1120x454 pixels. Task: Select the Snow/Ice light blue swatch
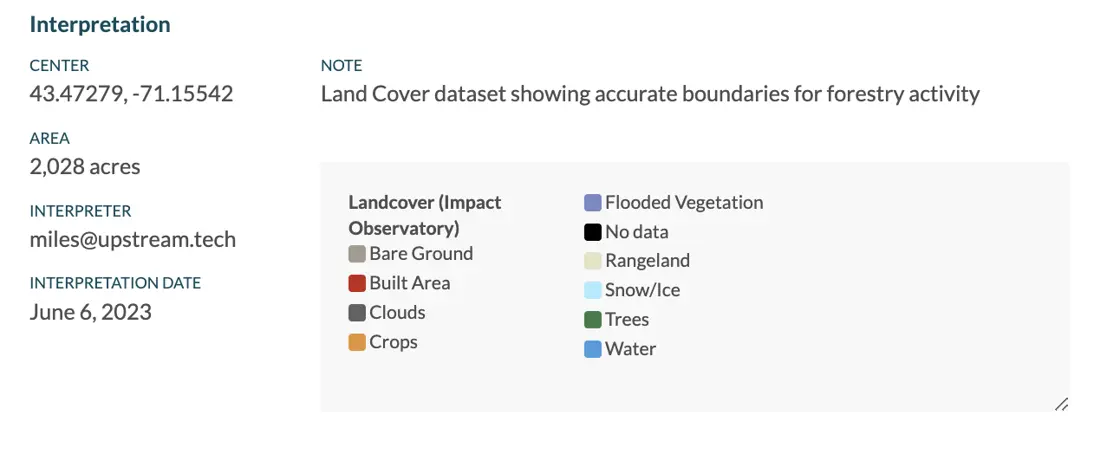coord(593,291)
